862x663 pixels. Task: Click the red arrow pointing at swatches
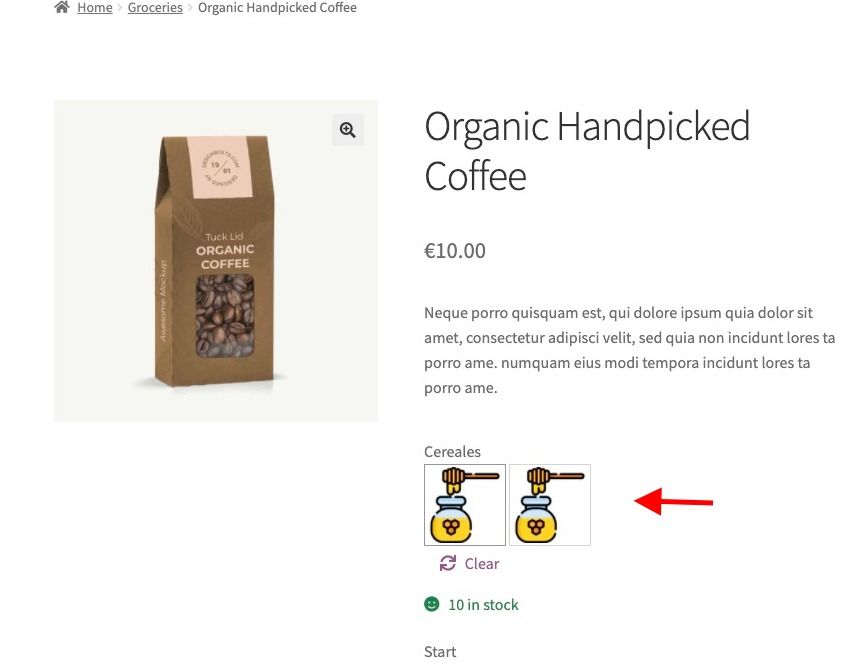673,501
